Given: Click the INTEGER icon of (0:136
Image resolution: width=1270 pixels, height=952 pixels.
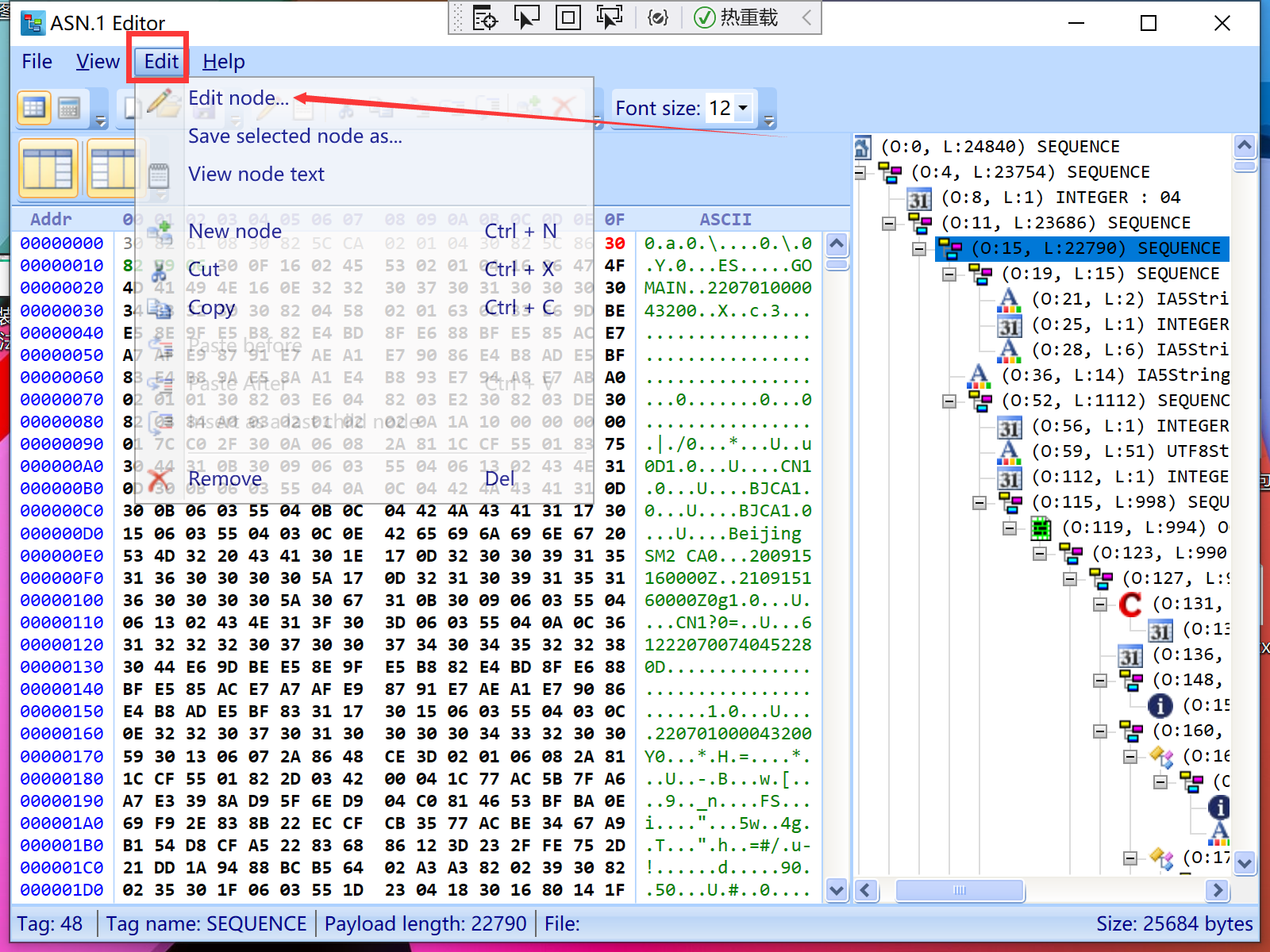Looking at the screenshot, I should coord(1130,655).
